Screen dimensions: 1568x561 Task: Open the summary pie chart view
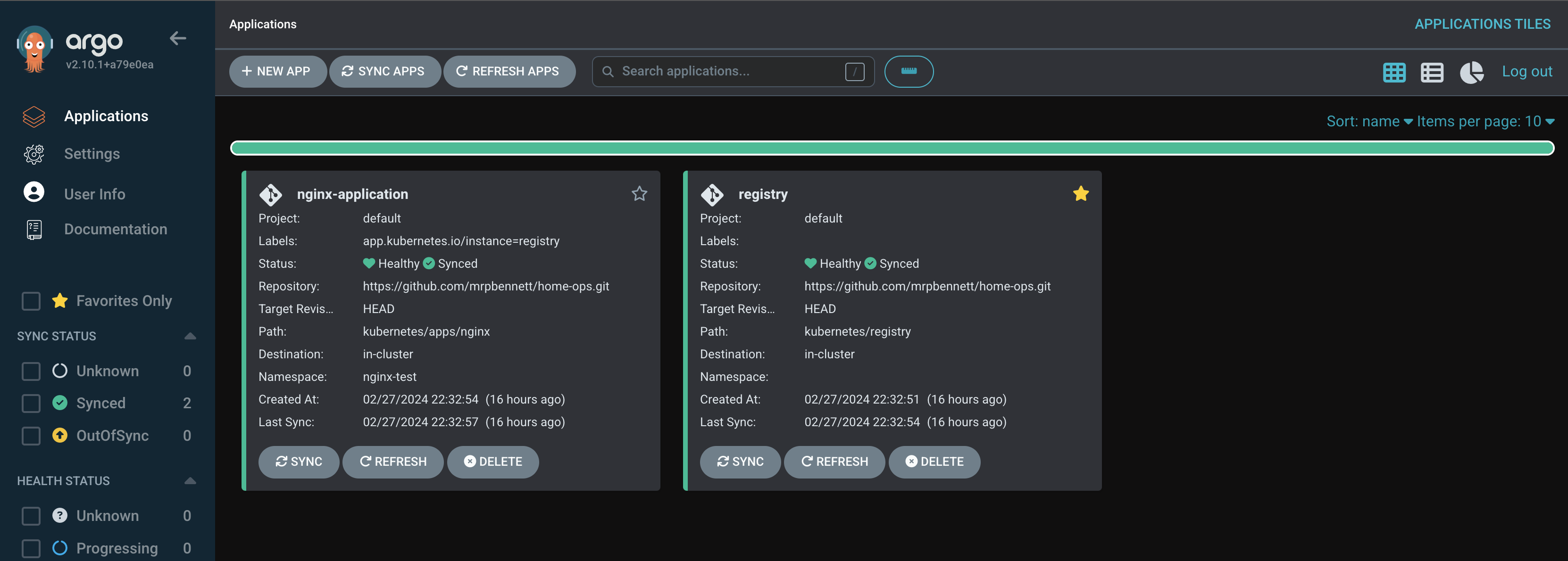click(1472, 72)
